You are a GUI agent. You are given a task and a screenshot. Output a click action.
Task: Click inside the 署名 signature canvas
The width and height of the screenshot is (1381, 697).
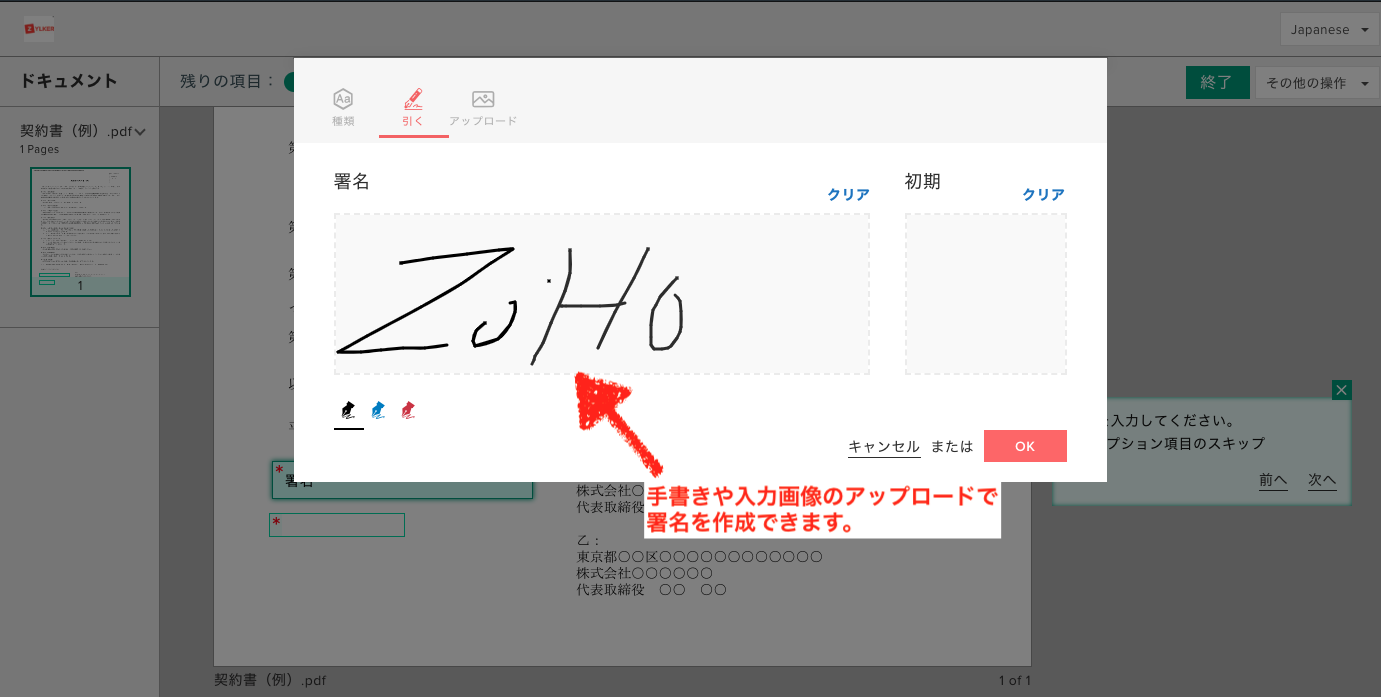(601, 294)
